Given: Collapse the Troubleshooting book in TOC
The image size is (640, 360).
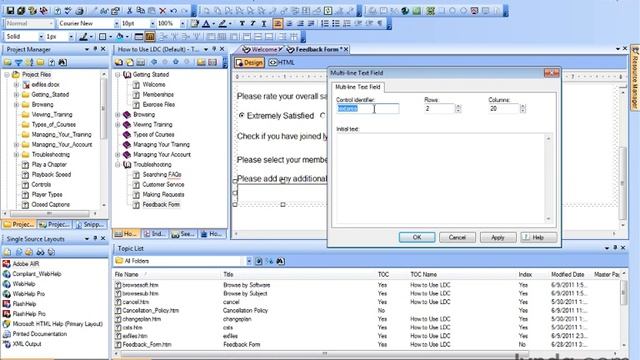Looking at the screenshot, I should pos(118,165).
